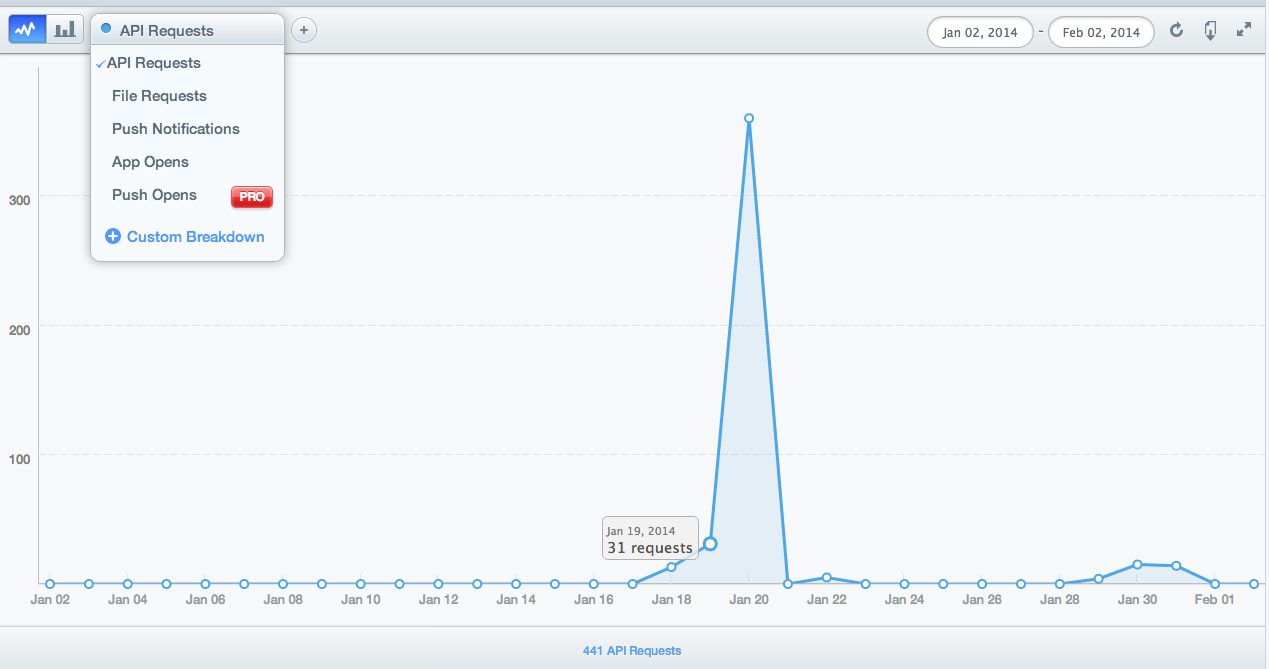Switch to bar chart view
1269x669 pixels.
[x=65, y=30]
